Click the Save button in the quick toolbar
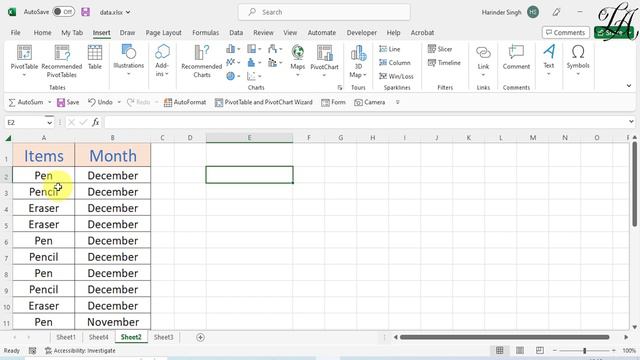Screen dimensions: 640x360 [68, 102]
